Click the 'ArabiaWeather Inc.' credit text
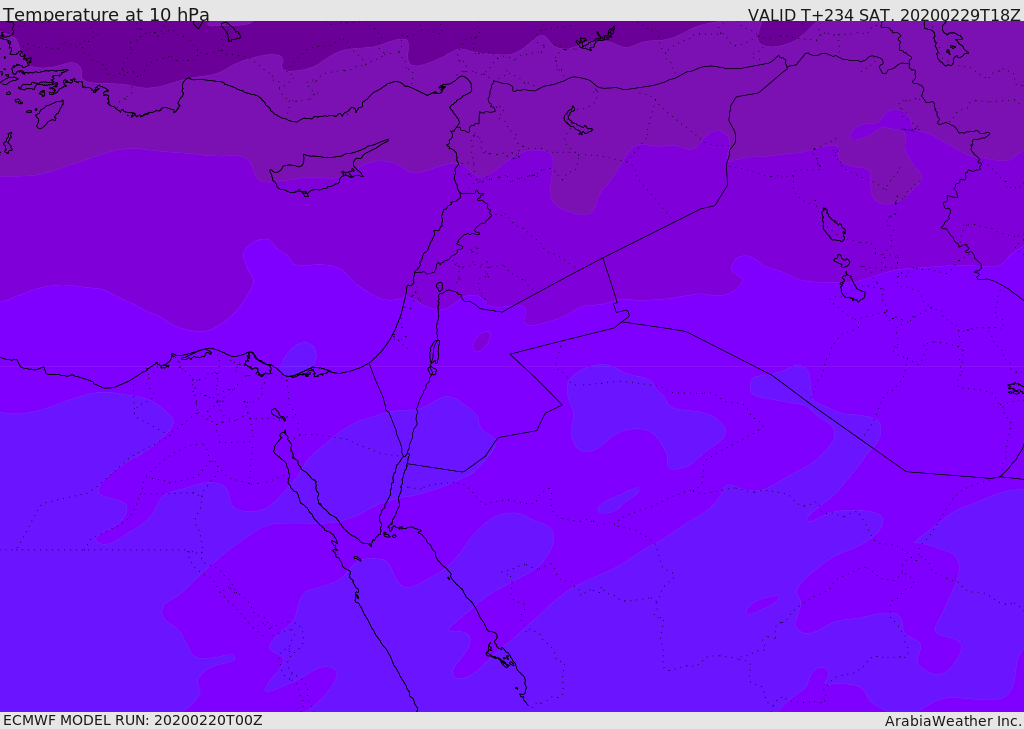 954,721
